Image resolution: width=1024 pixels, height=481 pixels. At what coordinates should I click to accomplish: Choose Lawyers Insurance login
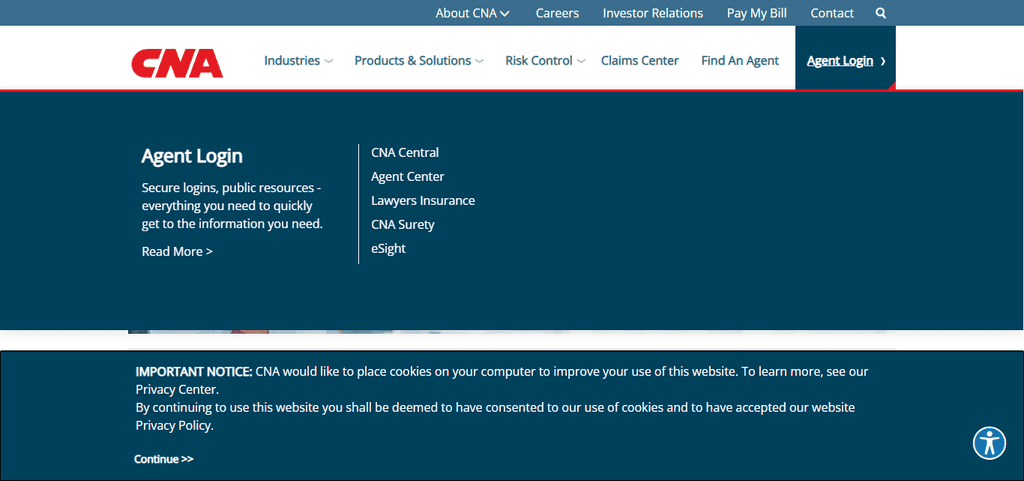tap(423, 200)
